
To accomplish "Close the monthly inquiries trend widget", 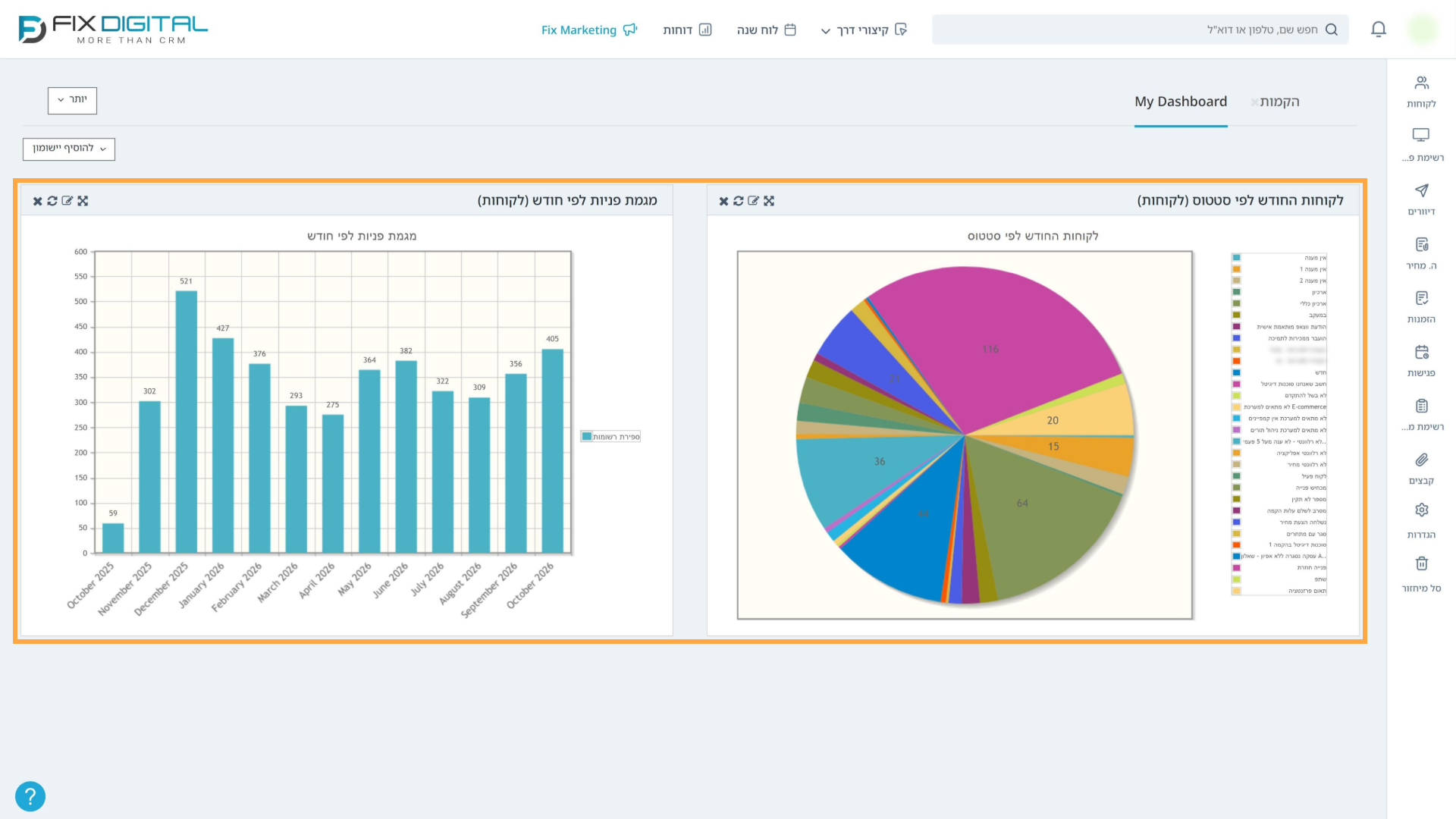I will pyautogui.click(x=38, y=201).
